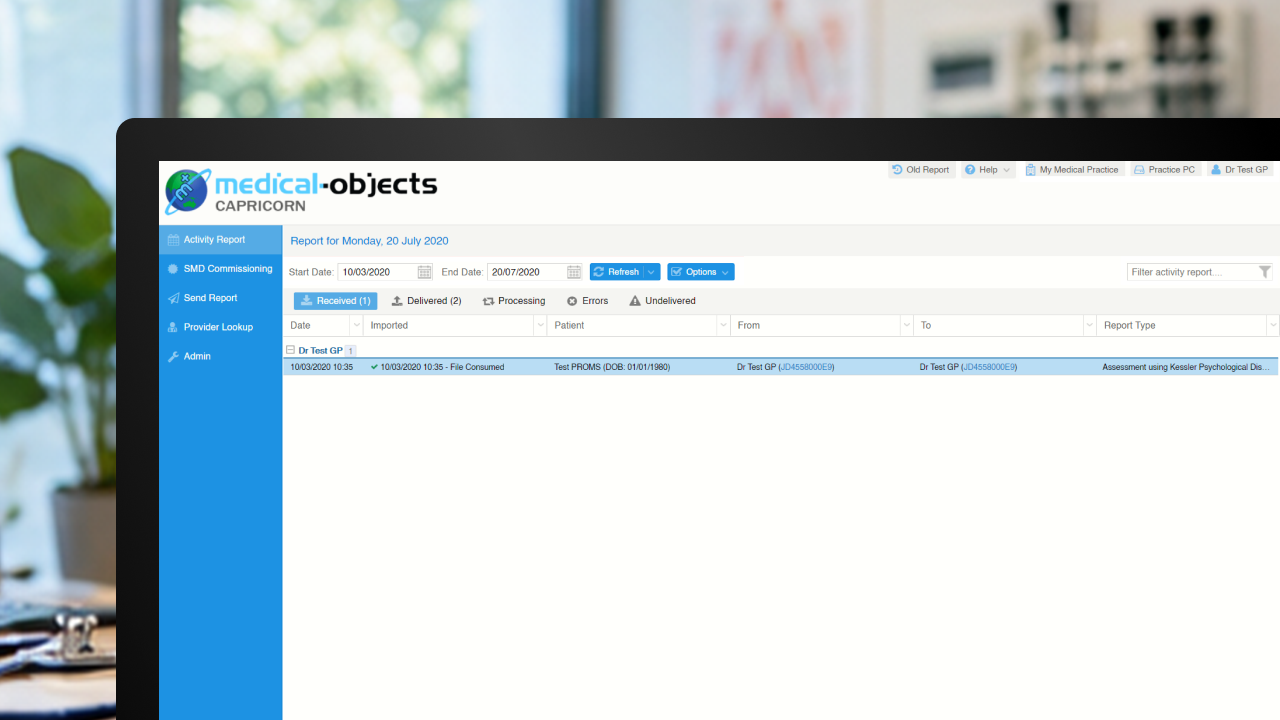
Task: Open the Patient column dropdown arrow
Action: point(723,325)
